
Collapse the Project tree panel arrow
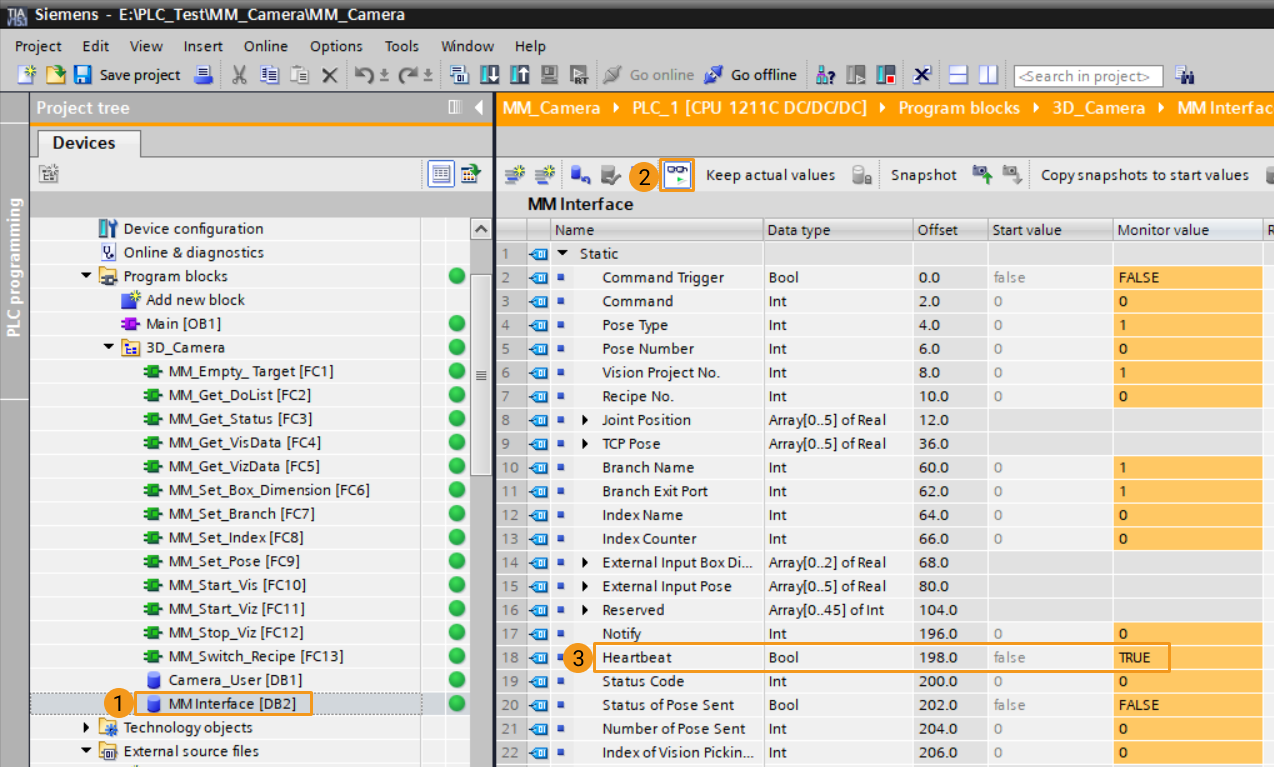click(479, 108)
